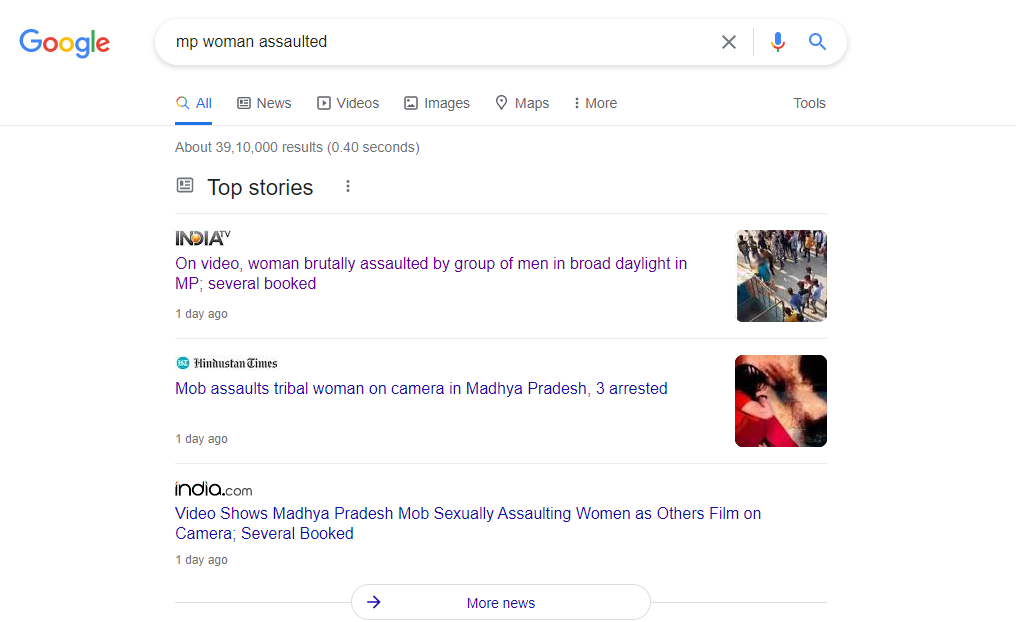Switch to the Images tab

tap(437, 104)
